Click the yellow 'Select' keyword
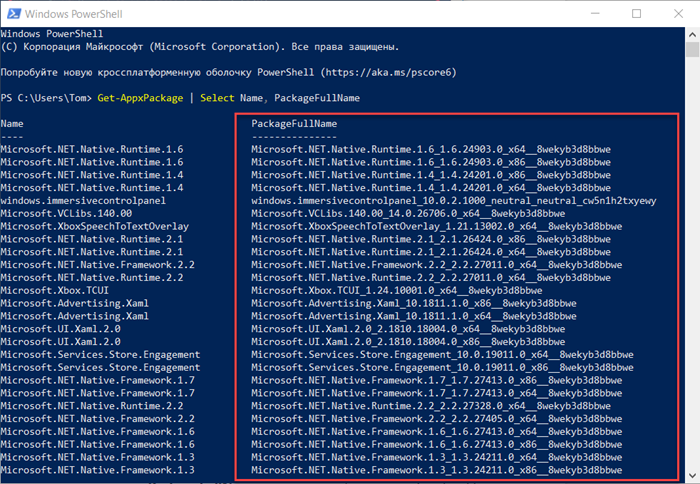700x484 pixels. point(217,98)
